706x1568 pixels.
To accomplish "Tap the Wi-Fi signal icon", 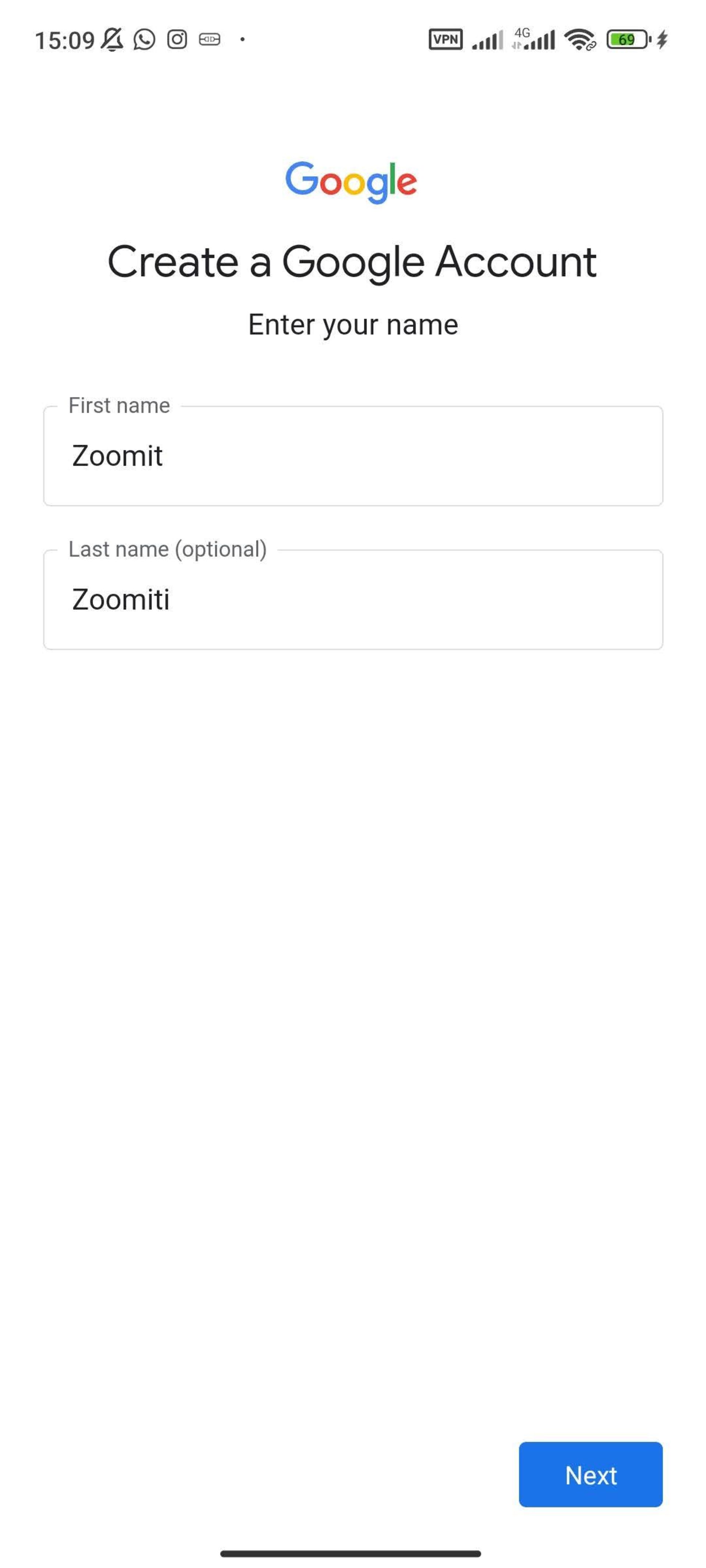I will coord(580,40).
